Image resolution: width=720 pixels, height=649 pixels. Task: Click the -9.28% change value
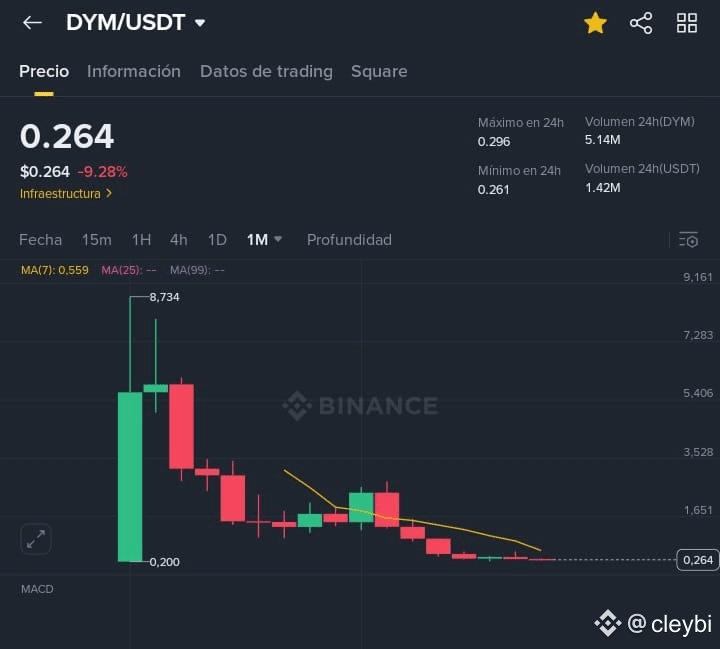click(x=102, y=172)
